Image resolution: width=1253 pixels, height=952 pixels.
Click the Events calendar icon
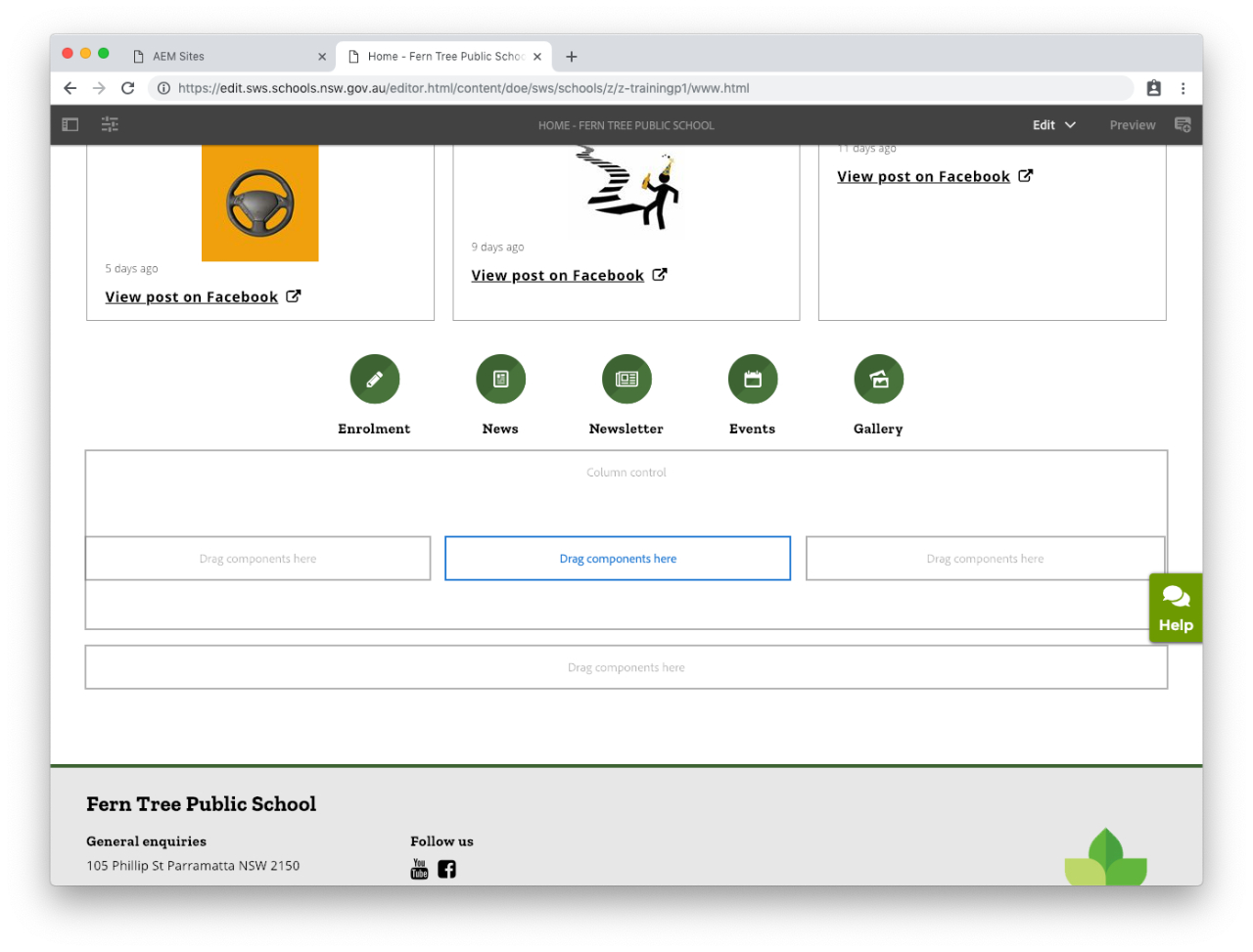753,379
